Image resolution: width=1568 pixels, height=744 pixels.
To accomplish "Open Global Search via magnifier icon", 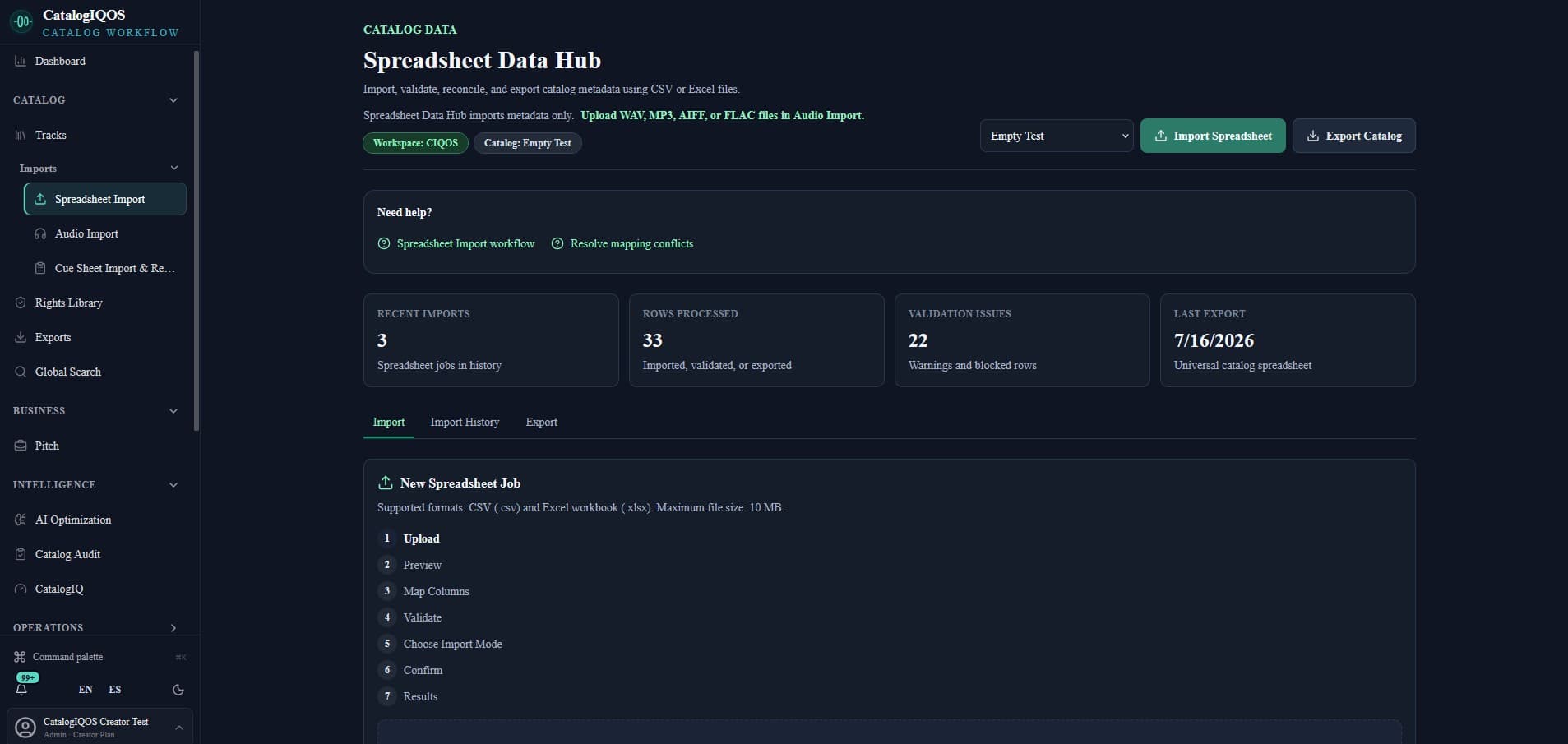I will click(21, 372).
